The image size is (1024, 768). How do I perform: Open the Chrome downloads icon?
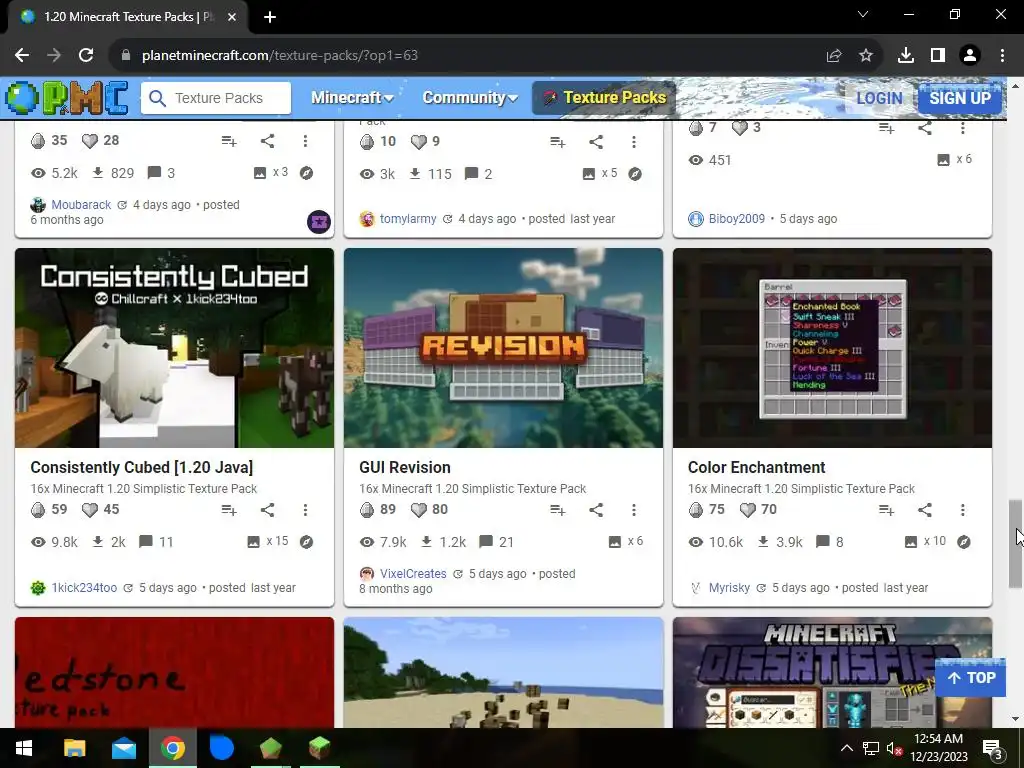pyautogui.click(x=905, y=56)
